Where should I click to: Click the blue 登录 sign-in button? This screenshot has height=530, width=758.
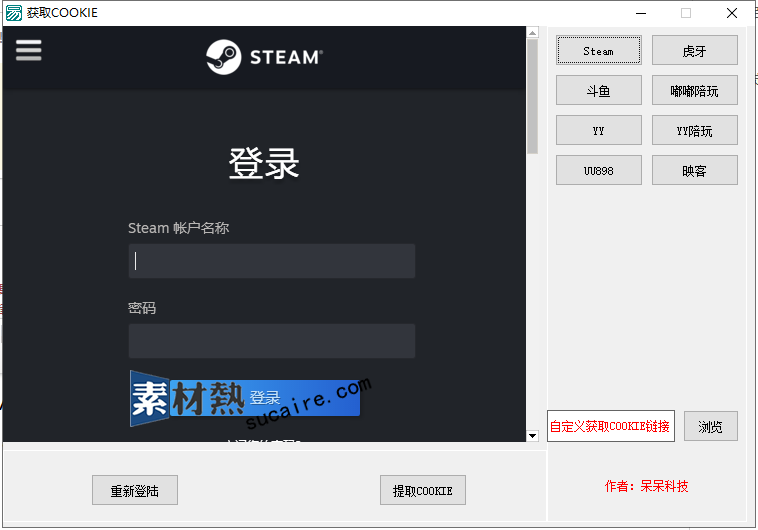click(x=264, y=398)
